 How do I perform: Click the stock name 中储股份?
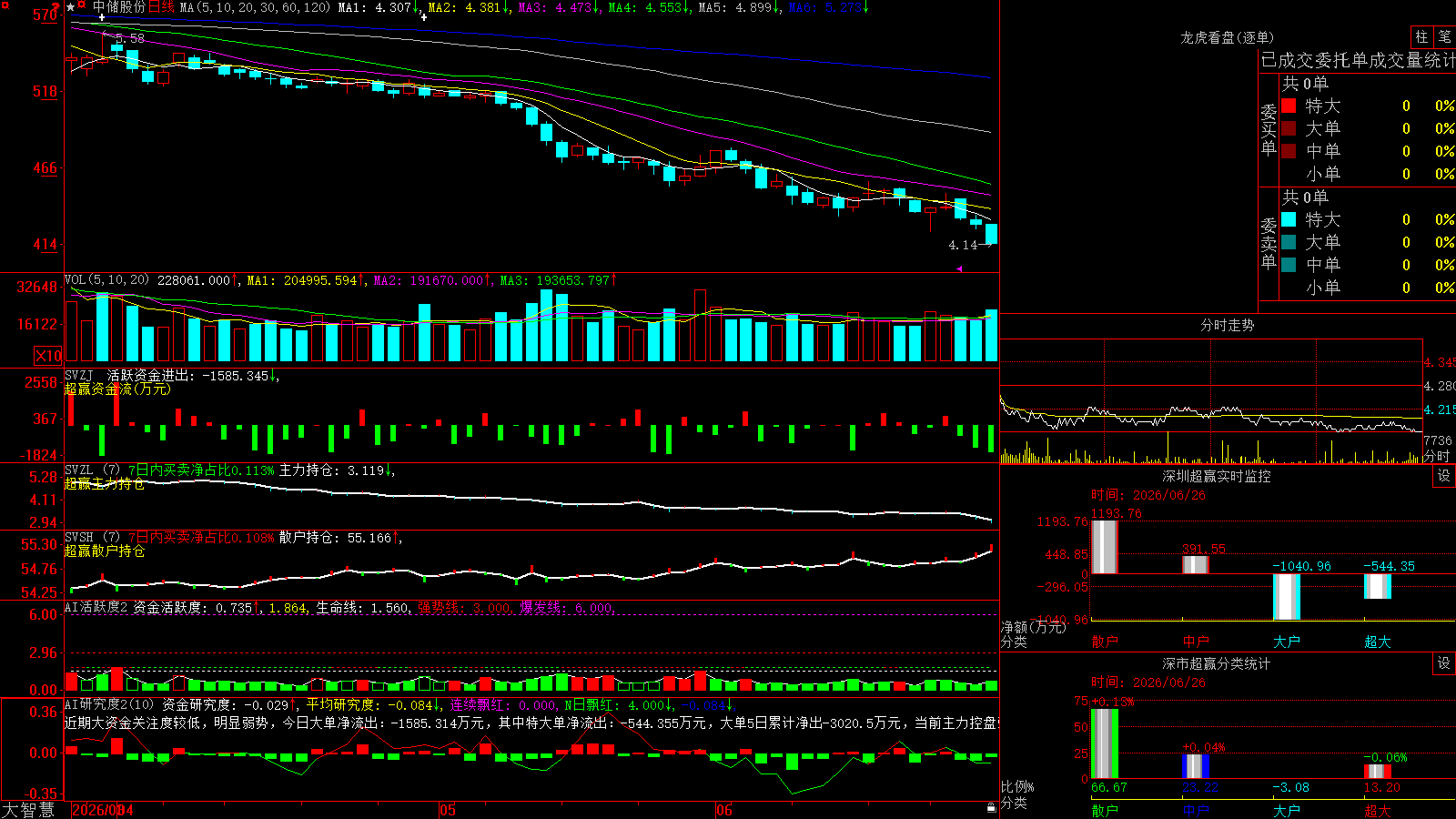click(x=118, y=7)
